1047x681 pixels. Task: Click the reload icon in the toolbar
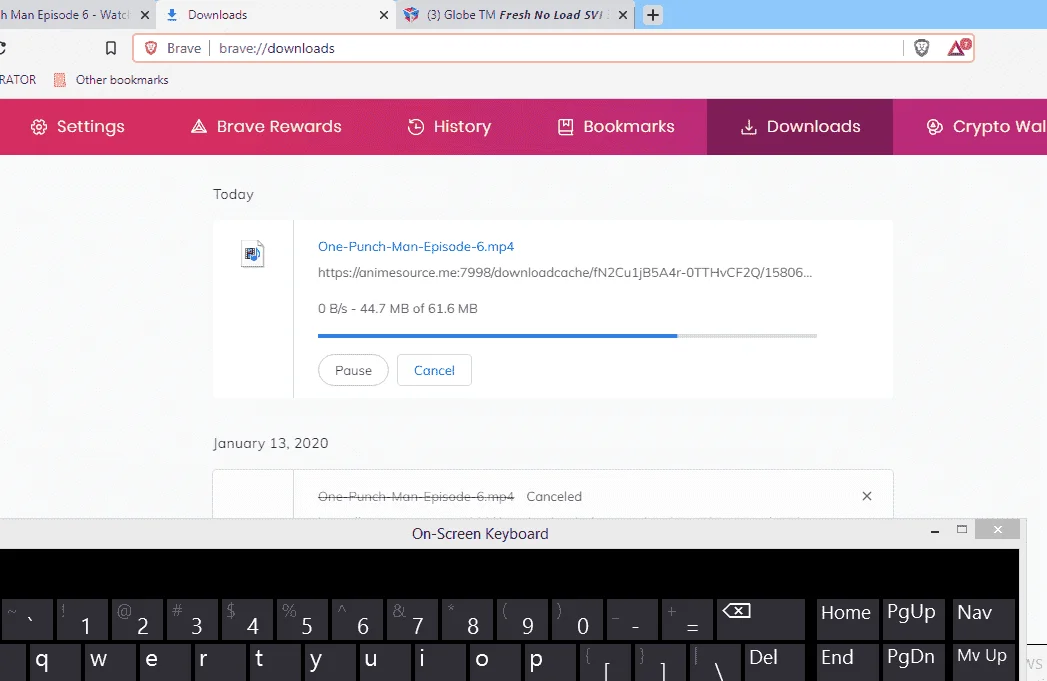2,48
